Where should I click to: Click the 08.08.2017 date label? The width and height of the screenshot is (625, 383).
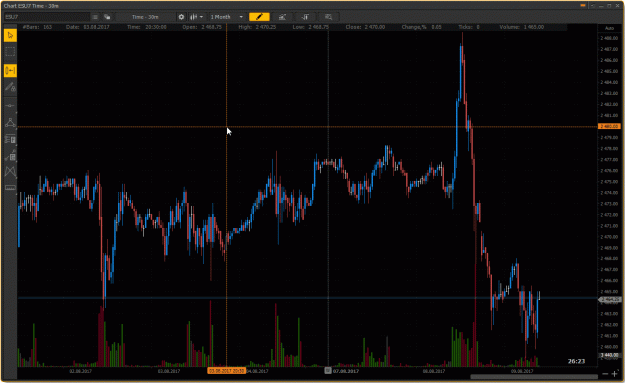[434, 371]
